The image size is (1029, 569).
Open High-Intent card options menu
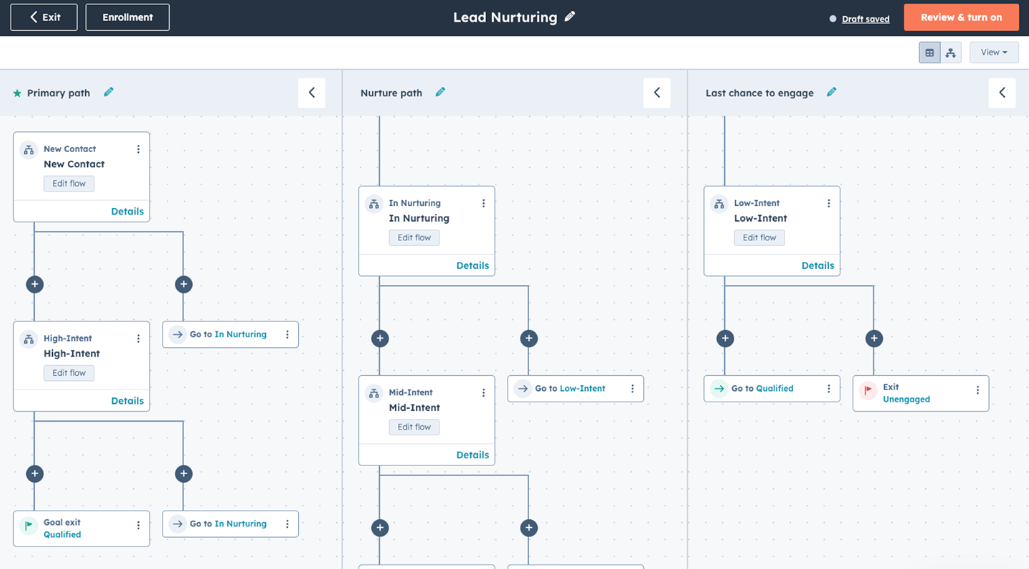(x=138, y=339)
